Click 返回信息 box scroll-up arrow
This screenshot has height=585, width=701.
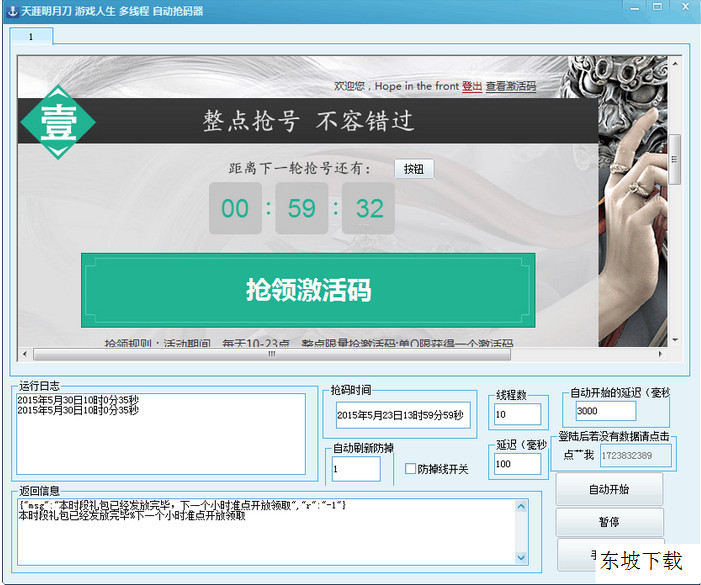point(521,508)
